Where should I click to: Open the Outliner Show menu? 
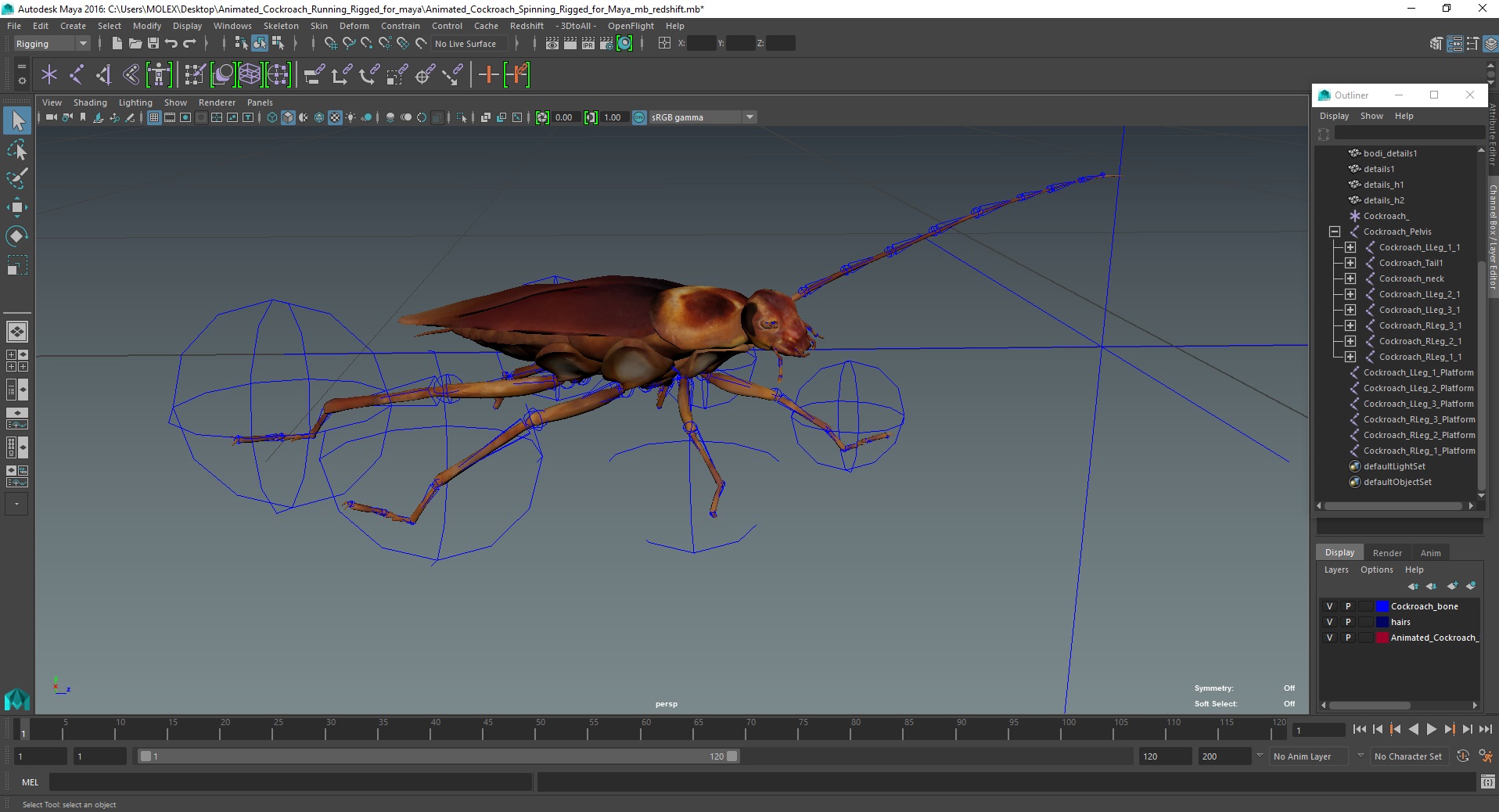click(x=1371, y=116)
